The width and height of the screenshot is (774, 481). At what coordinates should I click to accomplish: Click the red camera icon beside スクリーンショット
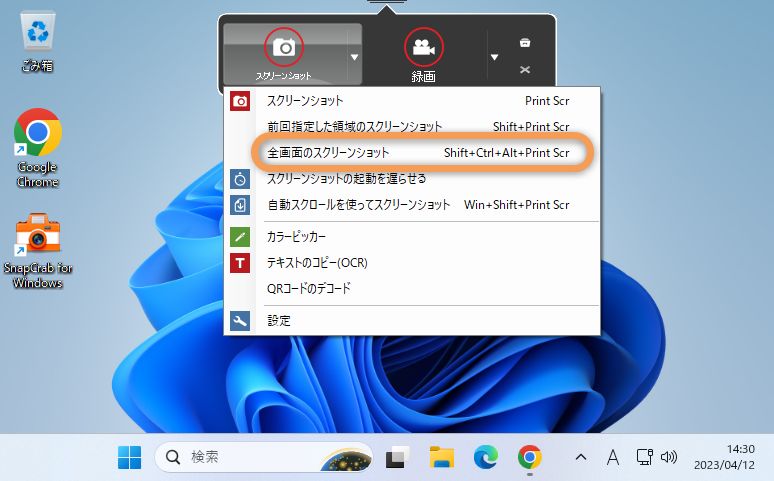[x=240, y=101]
